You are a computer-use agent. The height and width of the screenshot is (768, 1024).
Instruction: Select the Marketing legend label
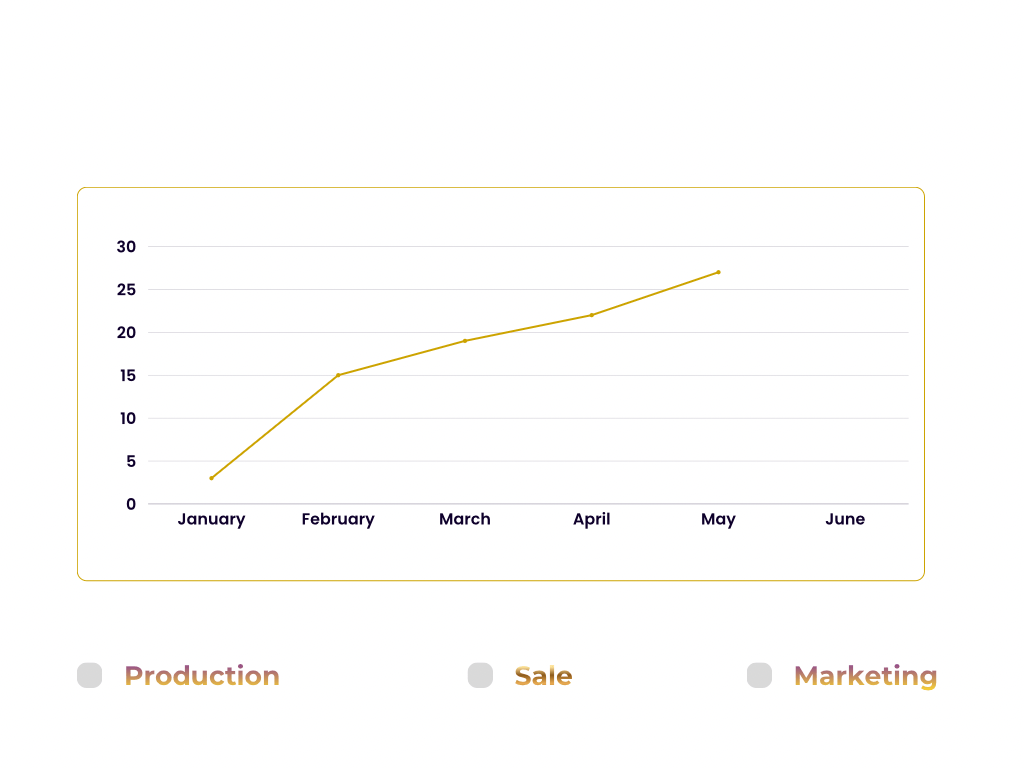click(x=865, y=676)
